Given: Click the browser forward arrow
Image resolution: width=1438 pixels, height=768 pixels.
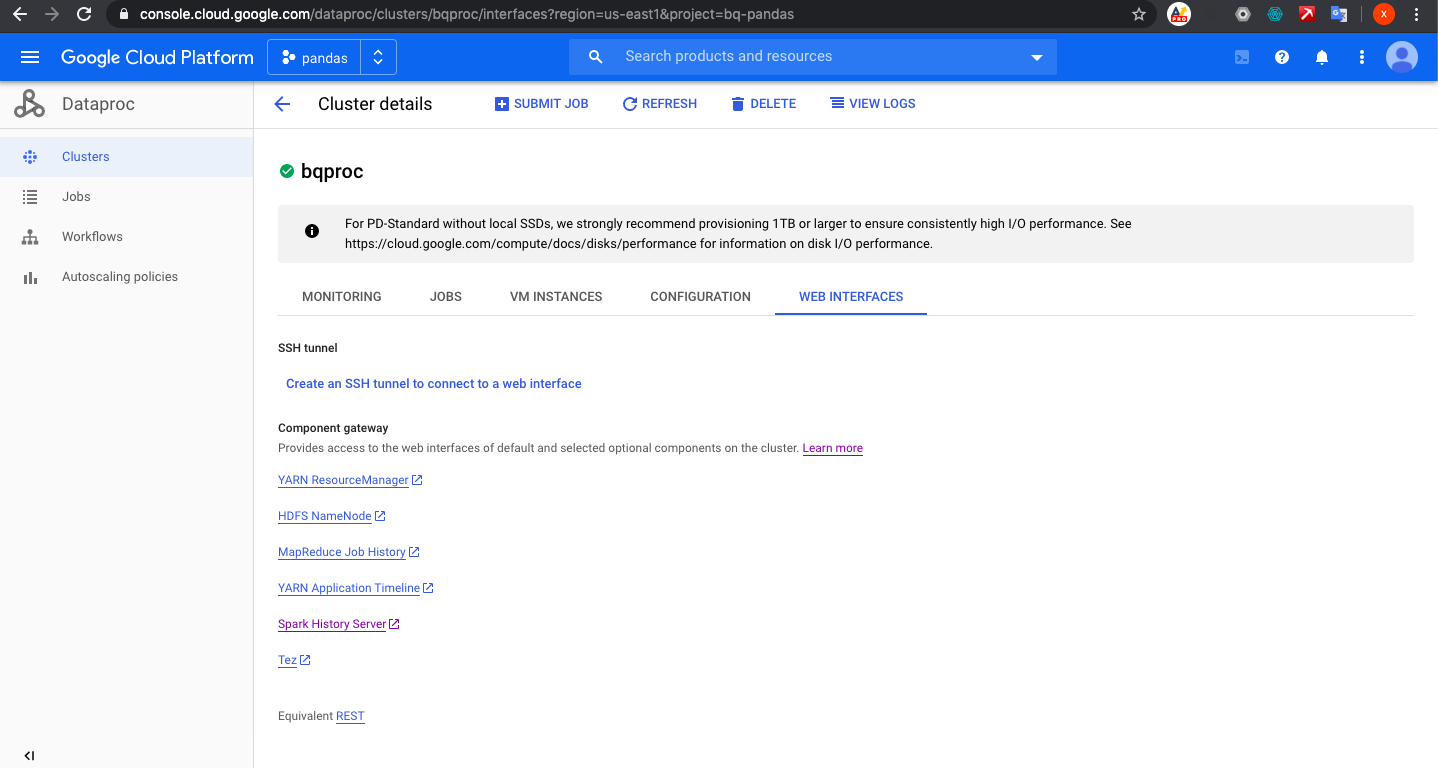Looking at the screenshot, I should click(52, 14).
